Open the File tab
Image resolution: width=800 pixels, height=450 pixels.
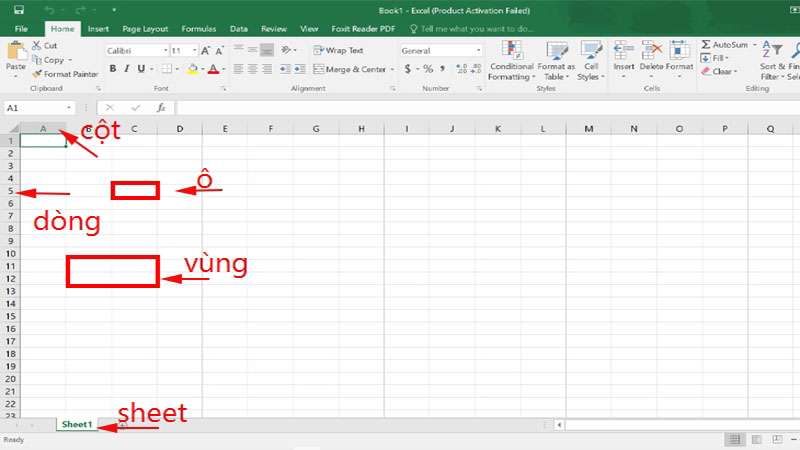21,29
